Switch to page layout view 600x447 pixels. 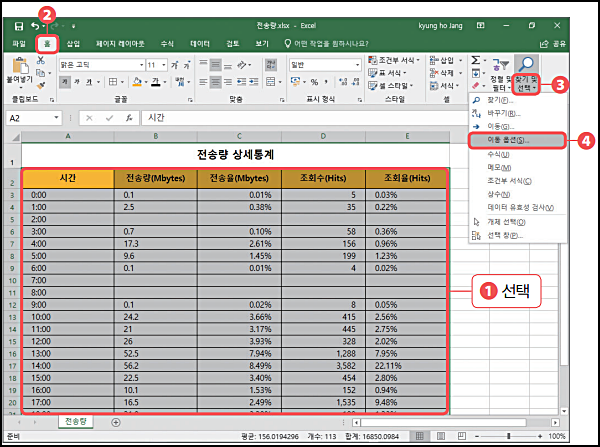441,436
